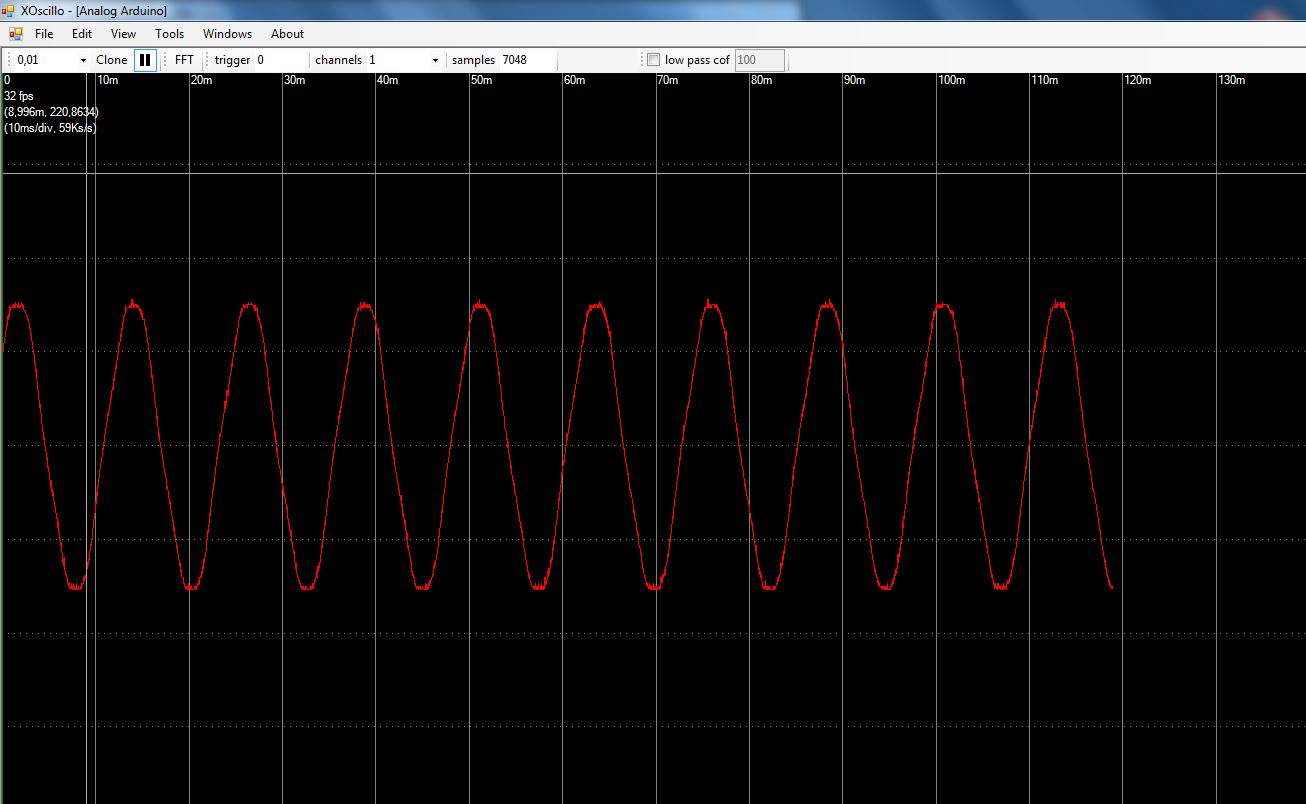Click the 130m time ruler marker
Screen dimensions: 1306x804
[x=1231, y=80]
